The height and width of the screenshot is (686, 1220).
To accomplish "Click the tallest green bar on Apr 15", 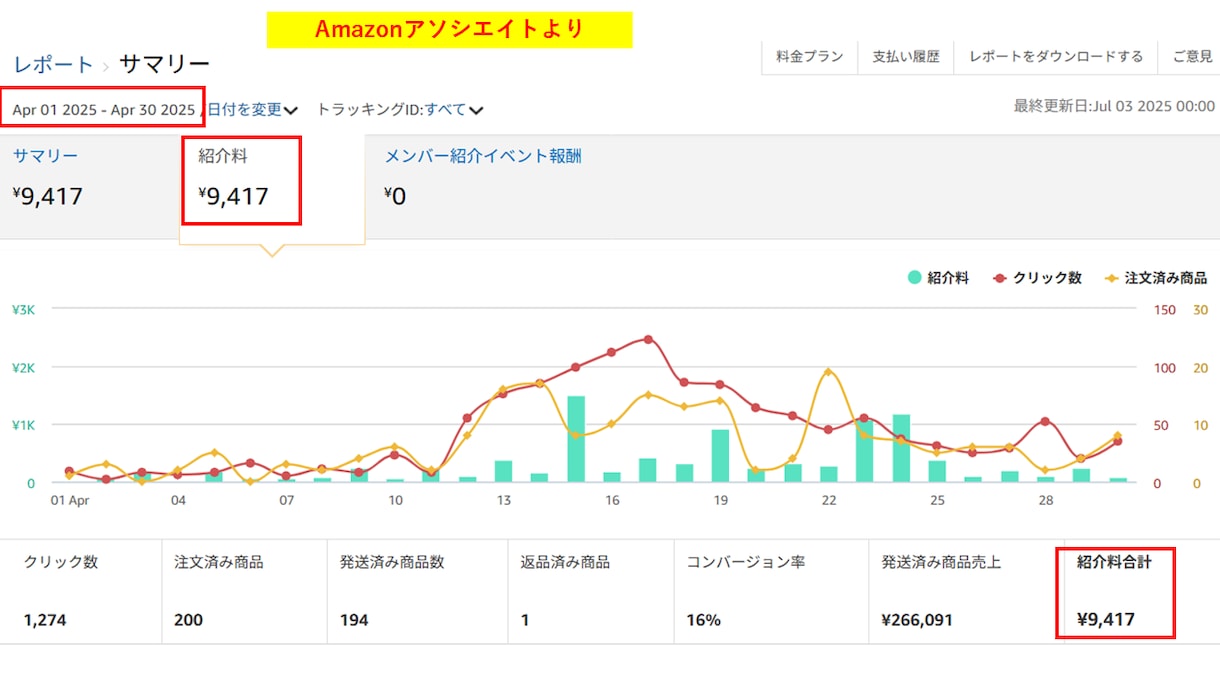I will pyautogui.click(x=576, y=439).
